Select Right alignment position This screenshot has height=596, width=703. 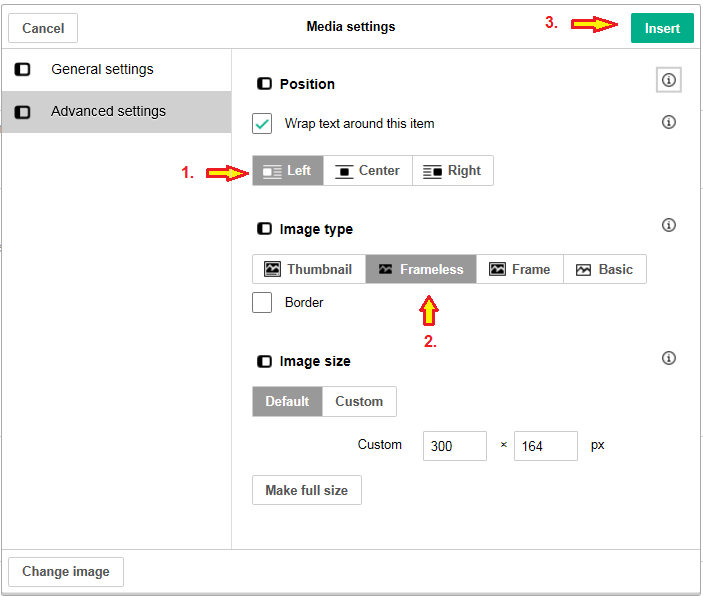pos(452,171)
